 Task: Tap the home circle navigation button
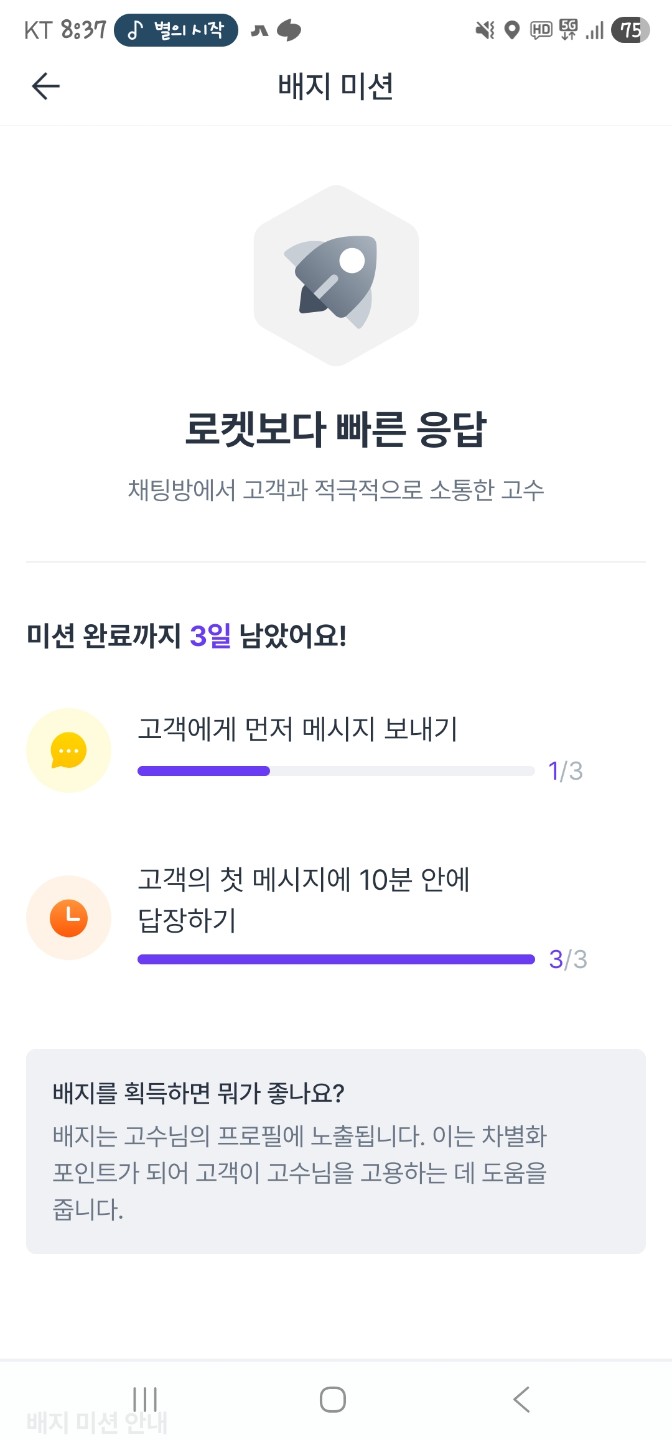click(333, 1399)
